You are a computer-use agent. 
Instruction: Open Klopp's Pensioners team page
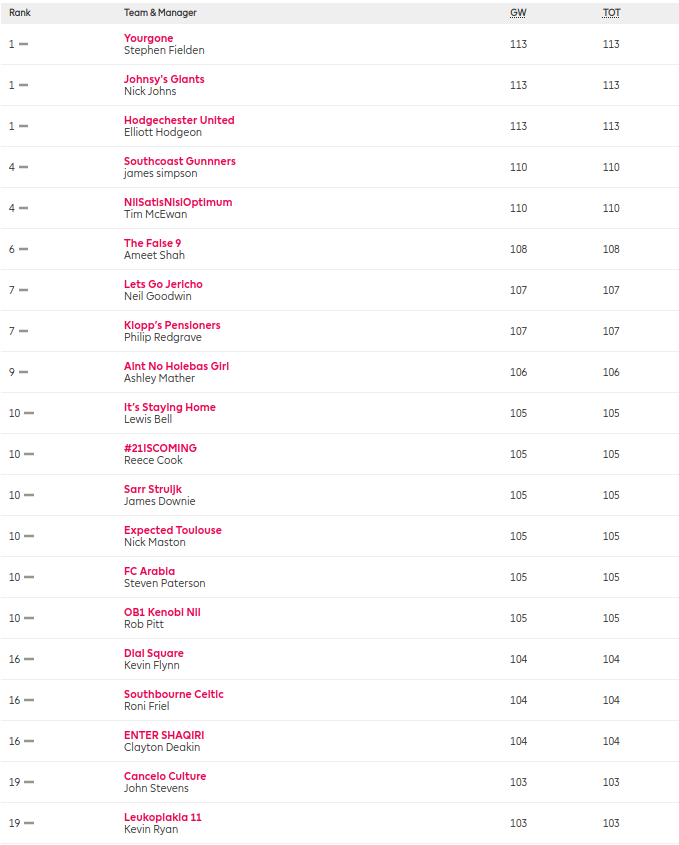pyautogui.click(x=172, y=325)
